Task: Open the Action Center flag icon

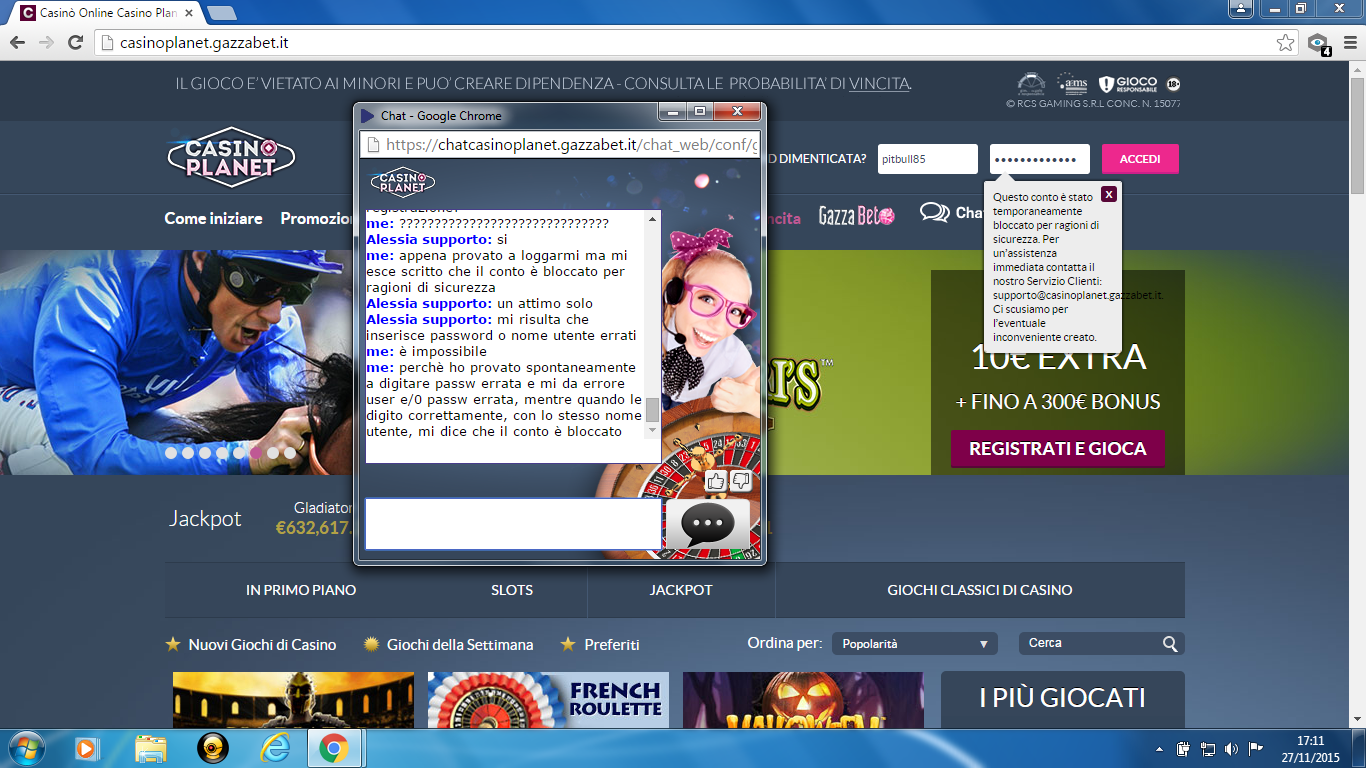Action: click(x=1256, y=749)
